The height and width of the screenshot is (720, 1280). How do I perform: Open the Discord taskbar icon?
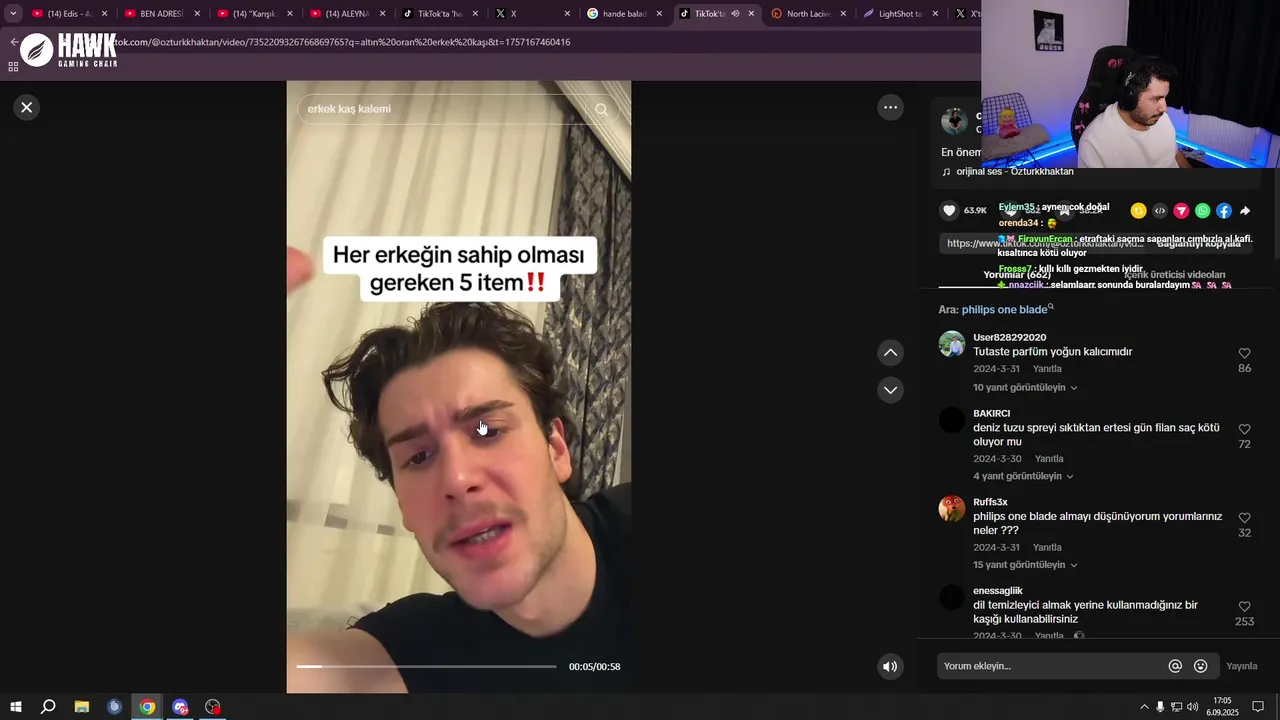180,706
